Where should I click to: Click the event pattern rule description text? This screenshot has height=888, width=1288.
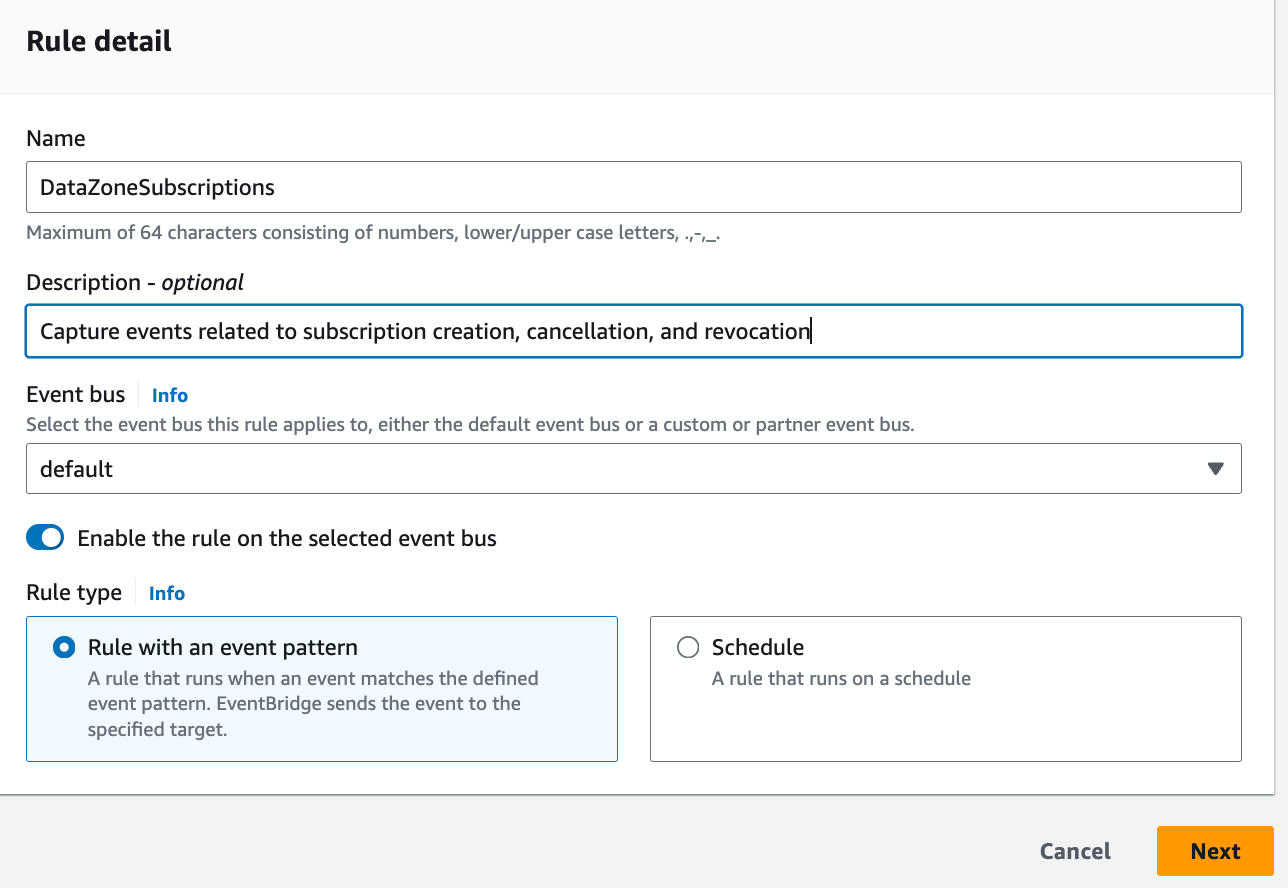[x=312, y=704]
